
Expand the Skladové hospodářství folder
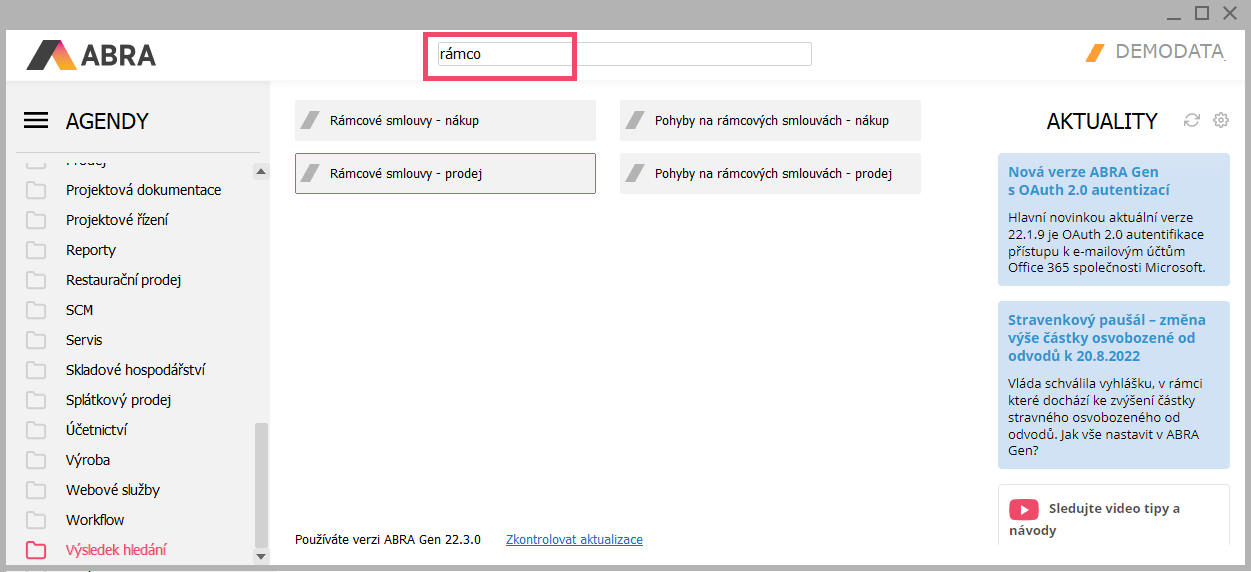click(135, 370)
